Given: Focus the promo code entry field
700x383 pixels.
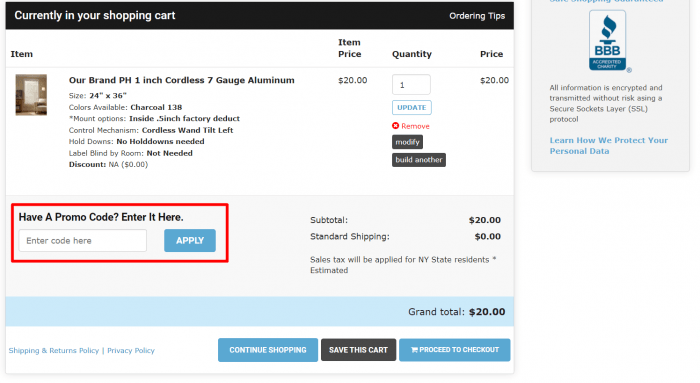Looking at the screenshot, I should coord(83,241).
